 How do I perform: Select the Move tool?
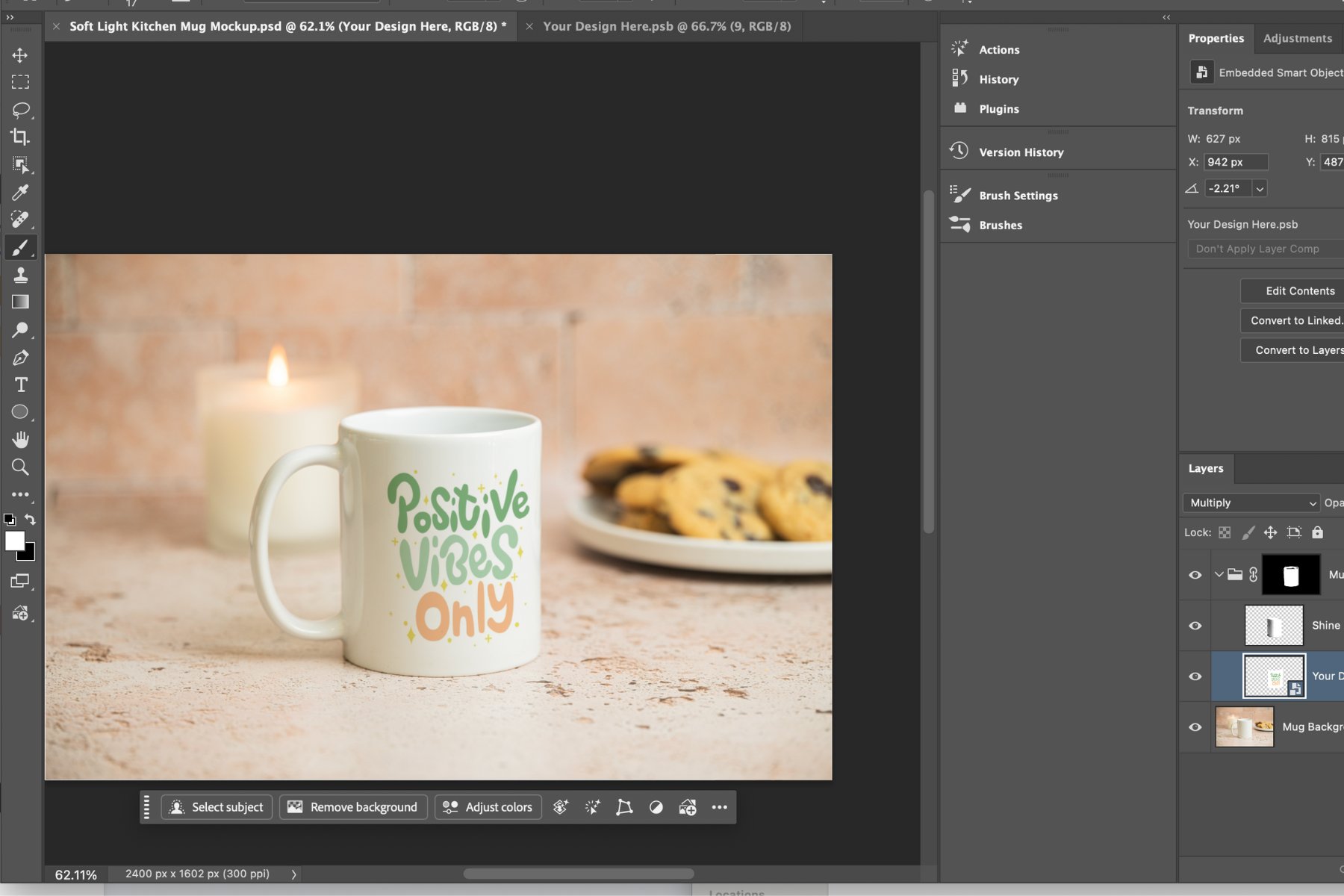click(20, 55)
